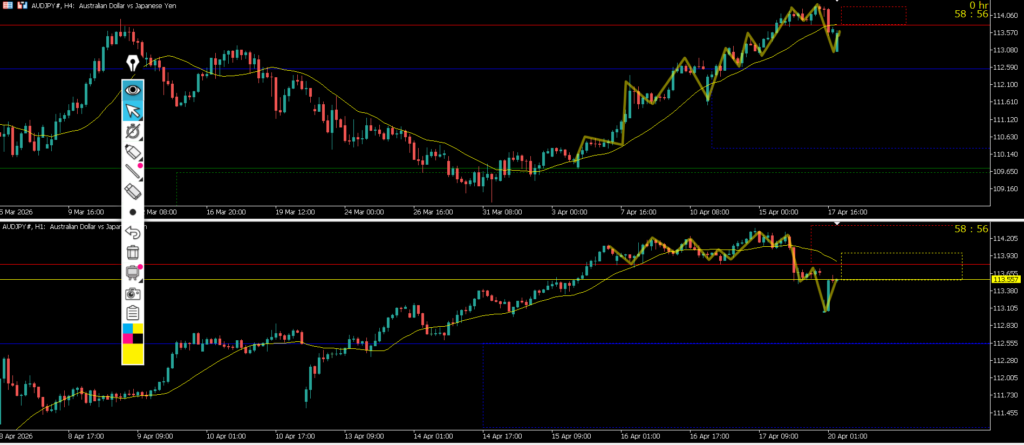Select the eraser tool
This screenshot has width=1024, height=445.
[x=133, y=191]
